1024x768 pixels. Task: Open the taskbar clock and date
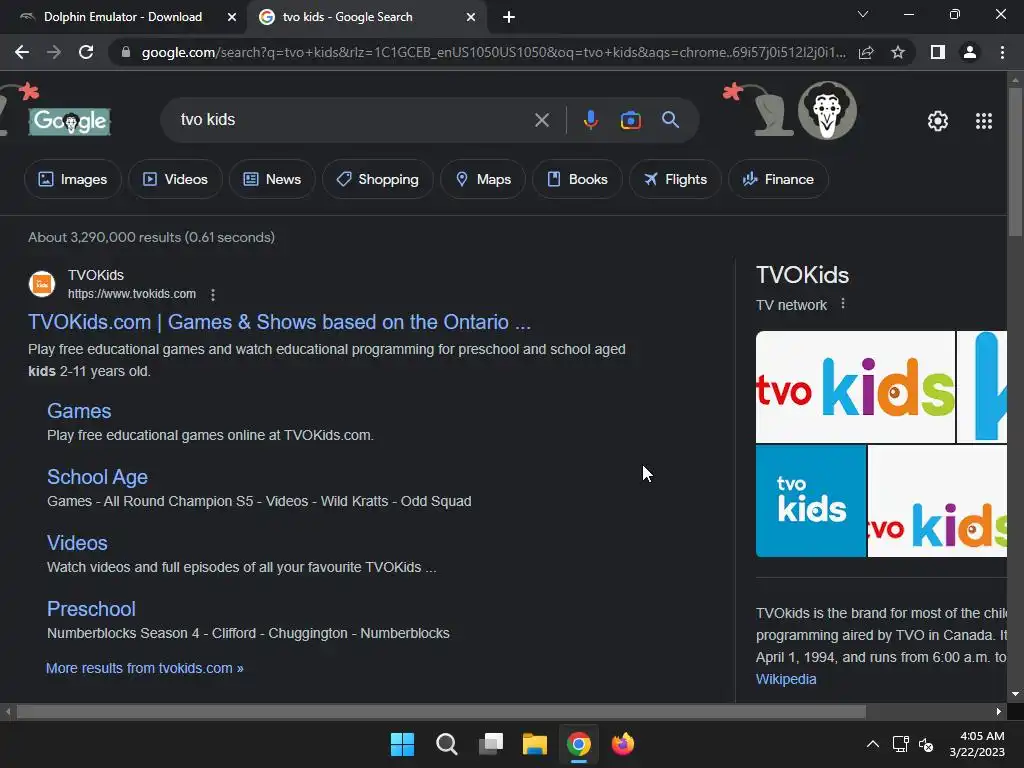(977, 744)
